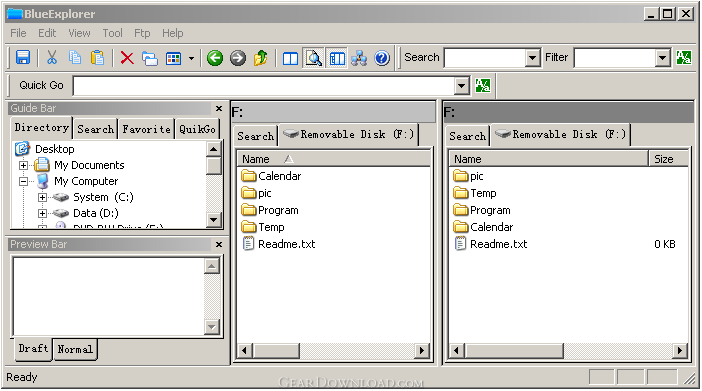The image size is (702, 391).
Task: Click into the Search input field
Action: (x=485, y=58)
